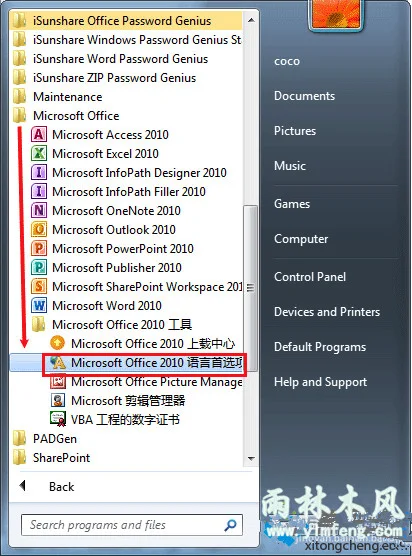
Task: Expand iSunshare Windows Password Genius folder
Action: tap(127, 40)
